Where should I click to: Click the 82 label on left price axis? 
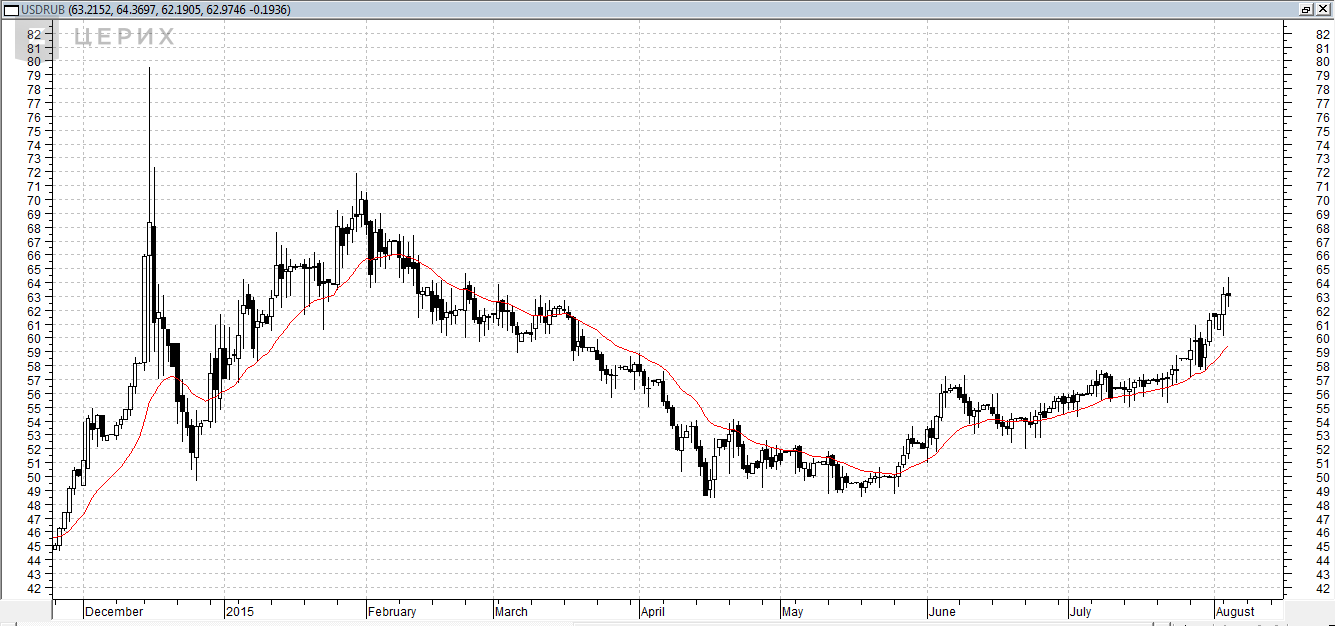click(x=34, y=34)
